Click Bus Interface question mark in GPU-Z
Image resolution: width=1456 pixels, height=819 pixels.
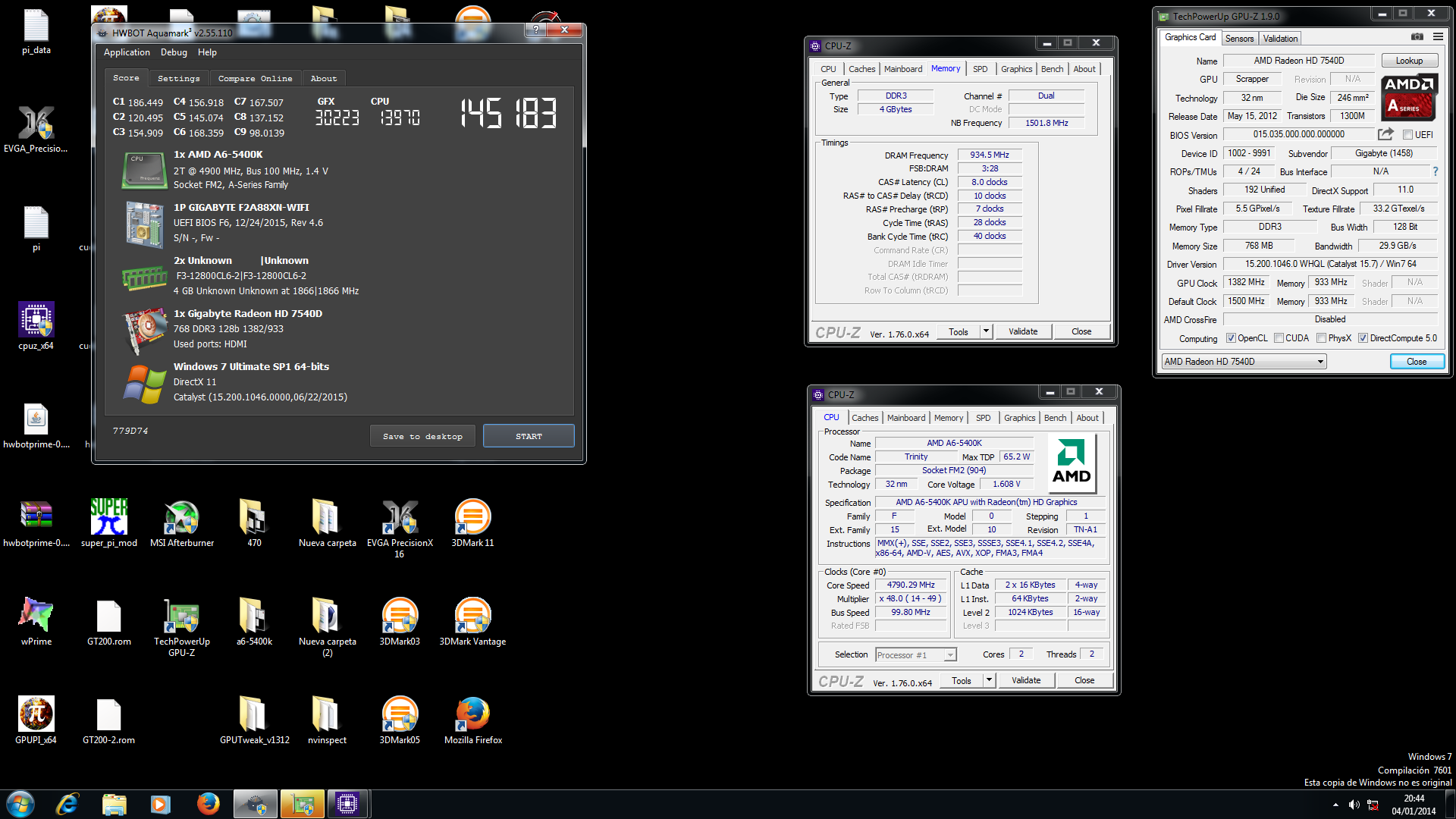(1436, 171)
